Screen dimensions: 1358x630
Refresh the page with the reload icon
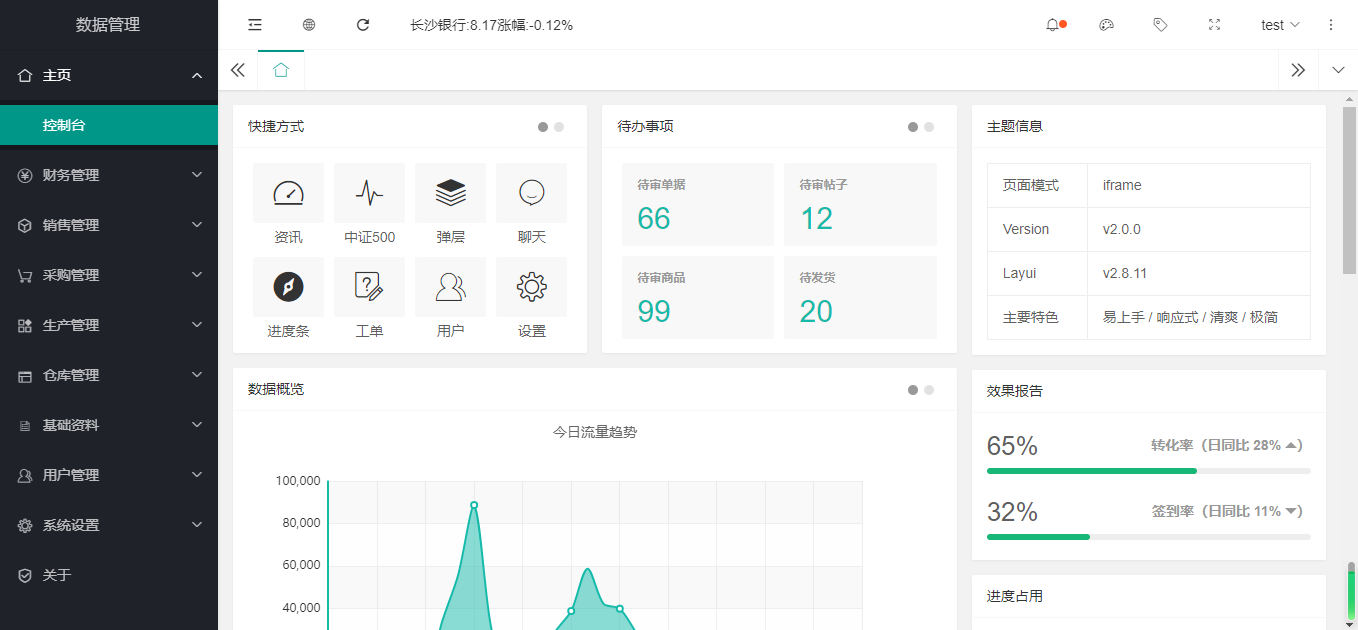coord(363,25)
